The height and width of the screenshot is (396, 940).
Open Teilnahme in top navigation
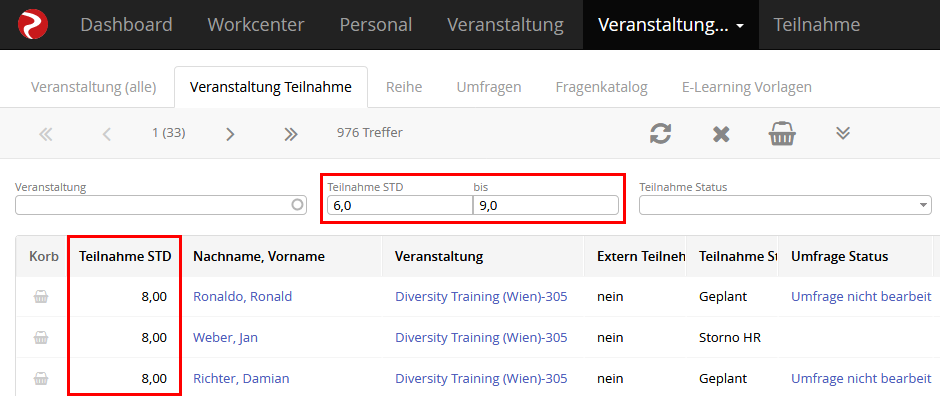[817, 25]
